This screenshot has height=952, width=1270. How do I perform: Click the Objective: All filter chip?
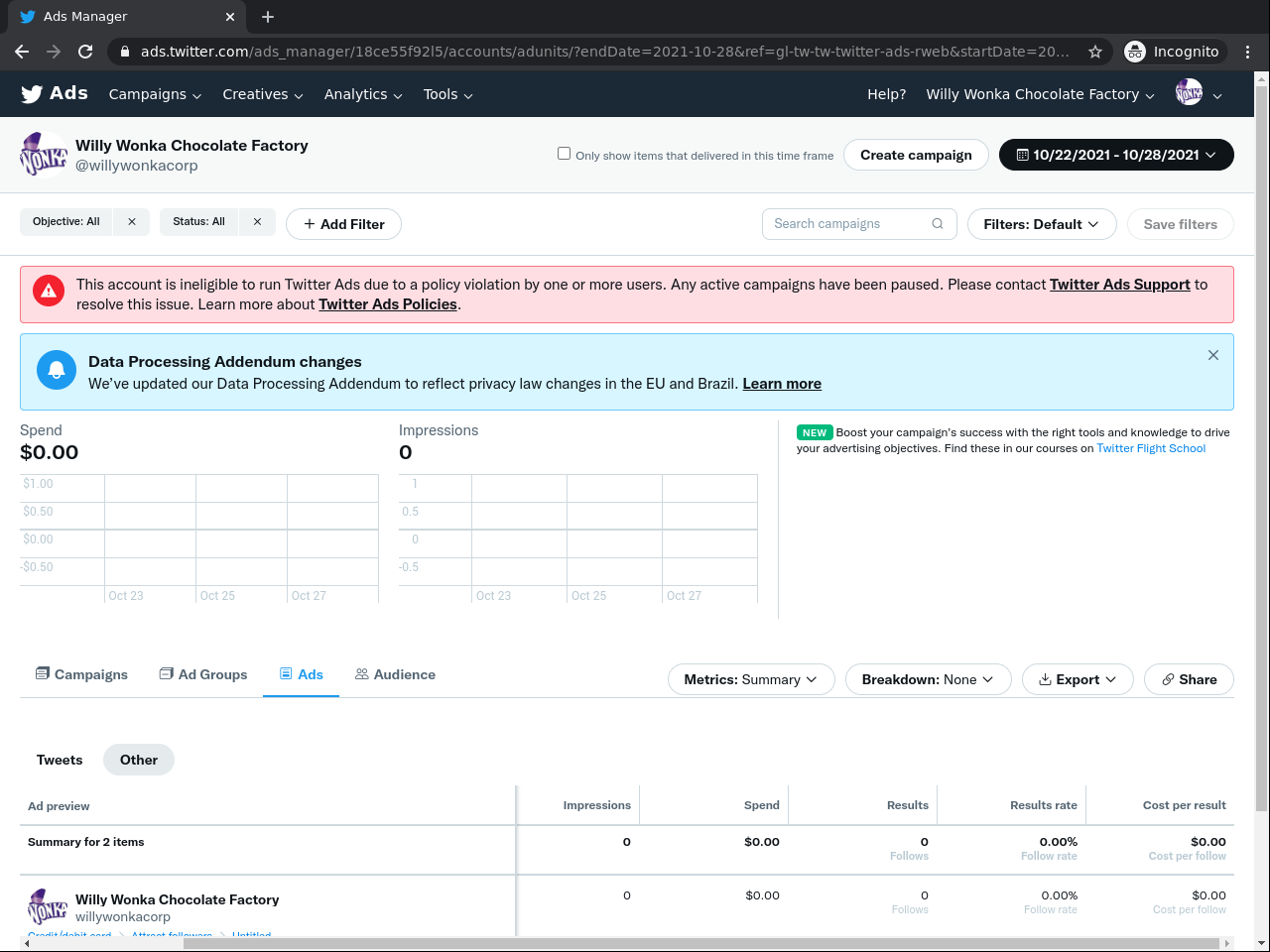(66, 222)
